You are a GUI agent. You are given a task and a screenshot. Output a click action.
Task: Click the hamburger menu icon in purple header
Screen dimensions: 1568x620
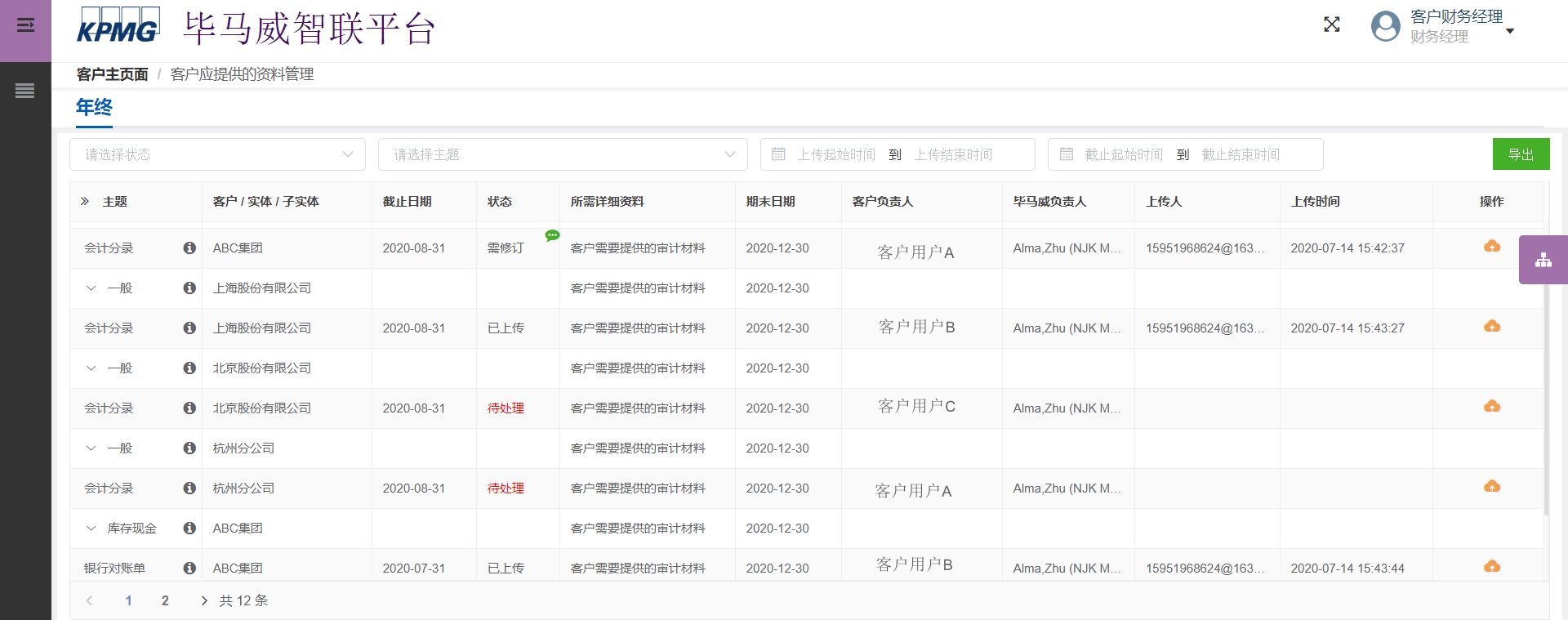(25, 25)
